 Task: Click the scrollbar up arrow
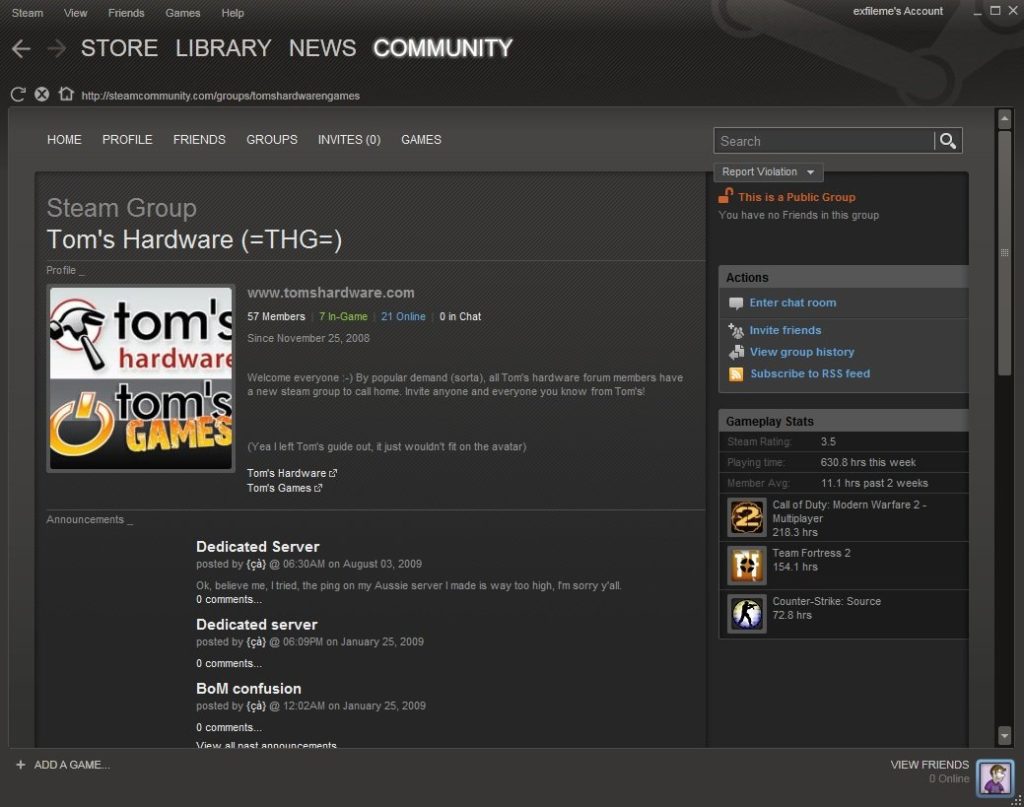coord(1004,119)
